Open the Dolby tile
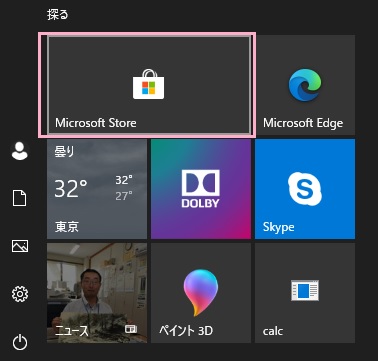The image size is (378, 361). pyautogui.click(x=201, y=189)
